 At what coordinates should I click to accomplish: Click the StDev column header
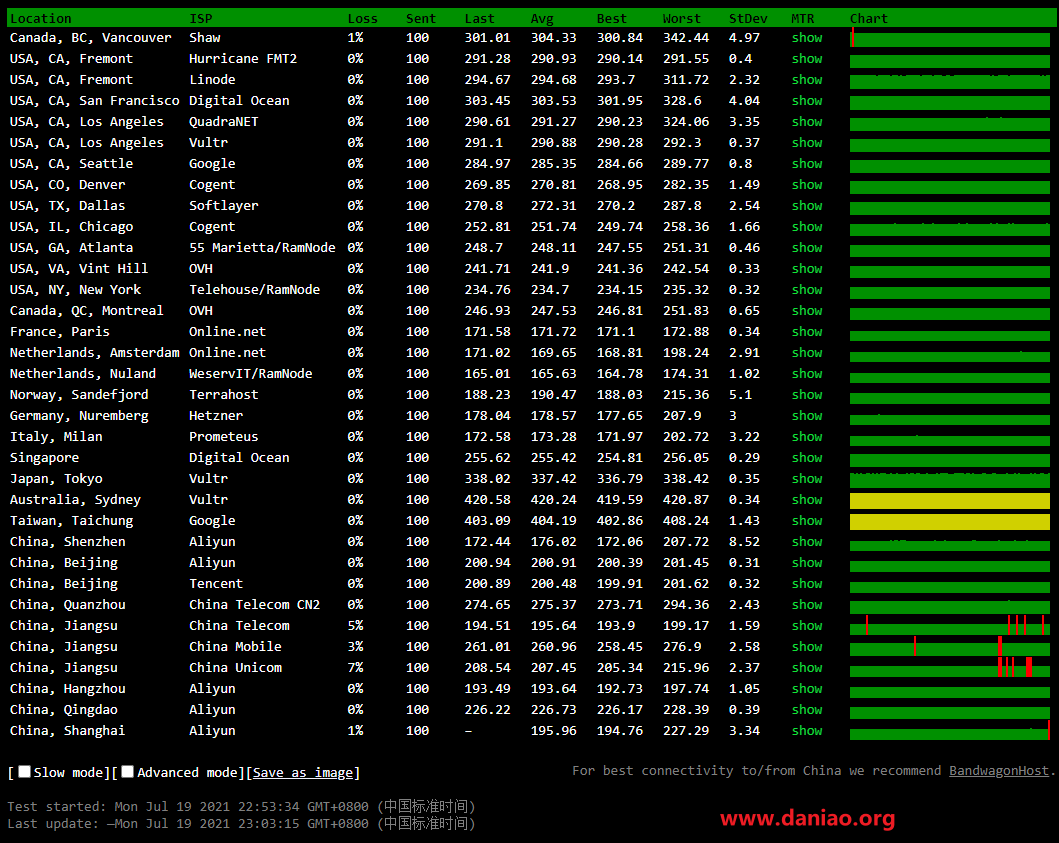(x=748, y=18)
